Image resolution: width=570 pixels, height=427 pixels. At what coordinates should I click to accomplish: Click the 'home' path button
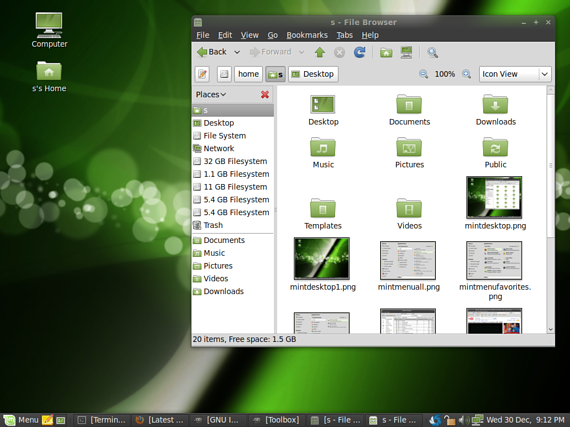pyautogui.click(x=248, y=74)
